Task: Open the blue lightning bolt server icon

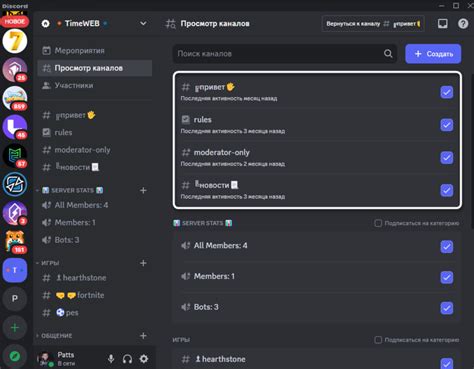Action: coord(15,184)
